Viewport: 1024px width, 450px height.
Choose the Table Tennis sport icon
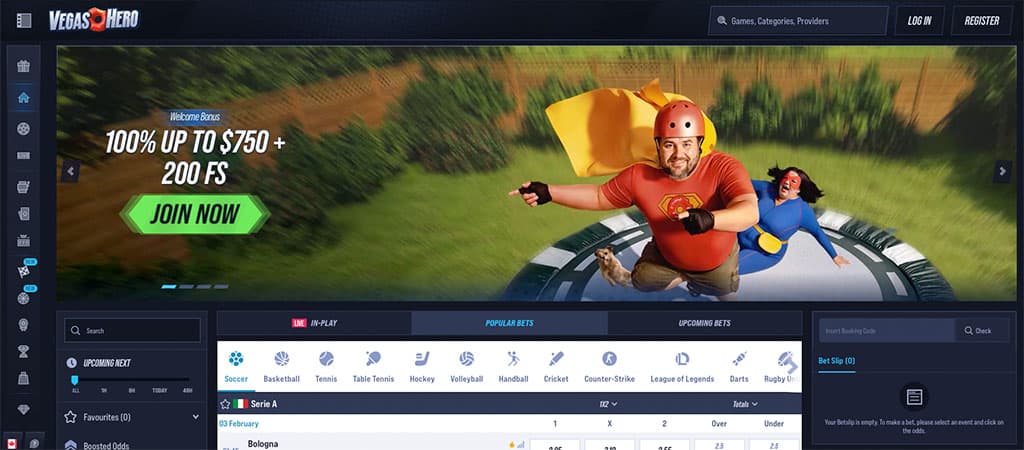pyautogui.click(x=373, y=366)
